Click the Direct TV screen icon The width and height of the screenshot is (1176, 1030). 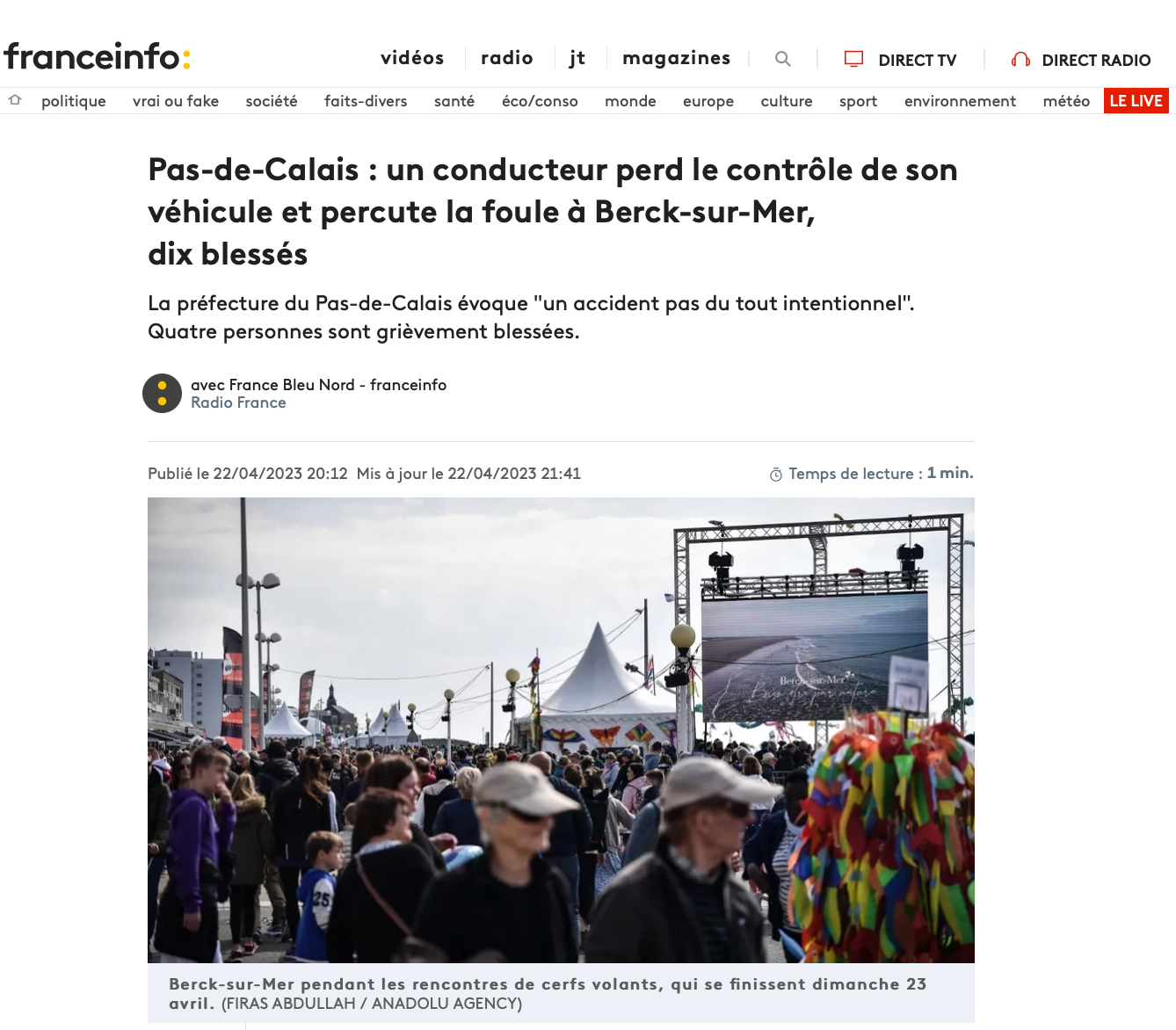(x=853, y=59)
